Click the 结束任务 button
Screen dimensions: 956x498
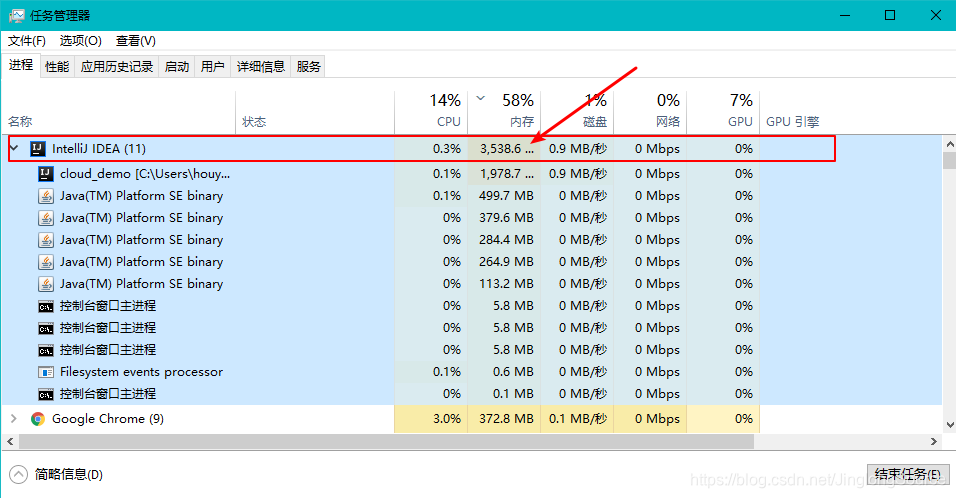point(908,474)
